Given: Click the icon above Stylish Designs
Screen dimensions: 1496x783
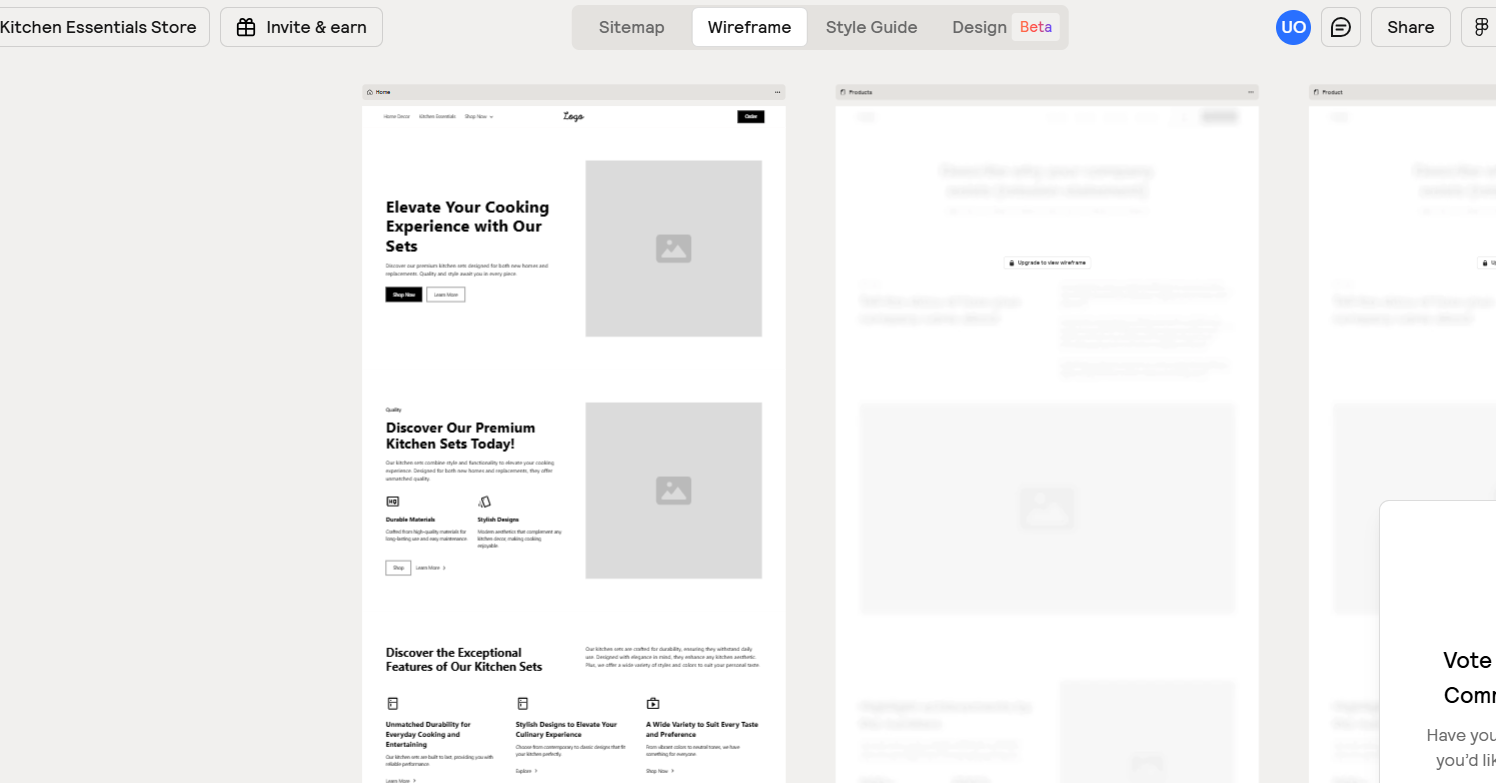Looking at the screenshot, I should [x=484, y=501].
